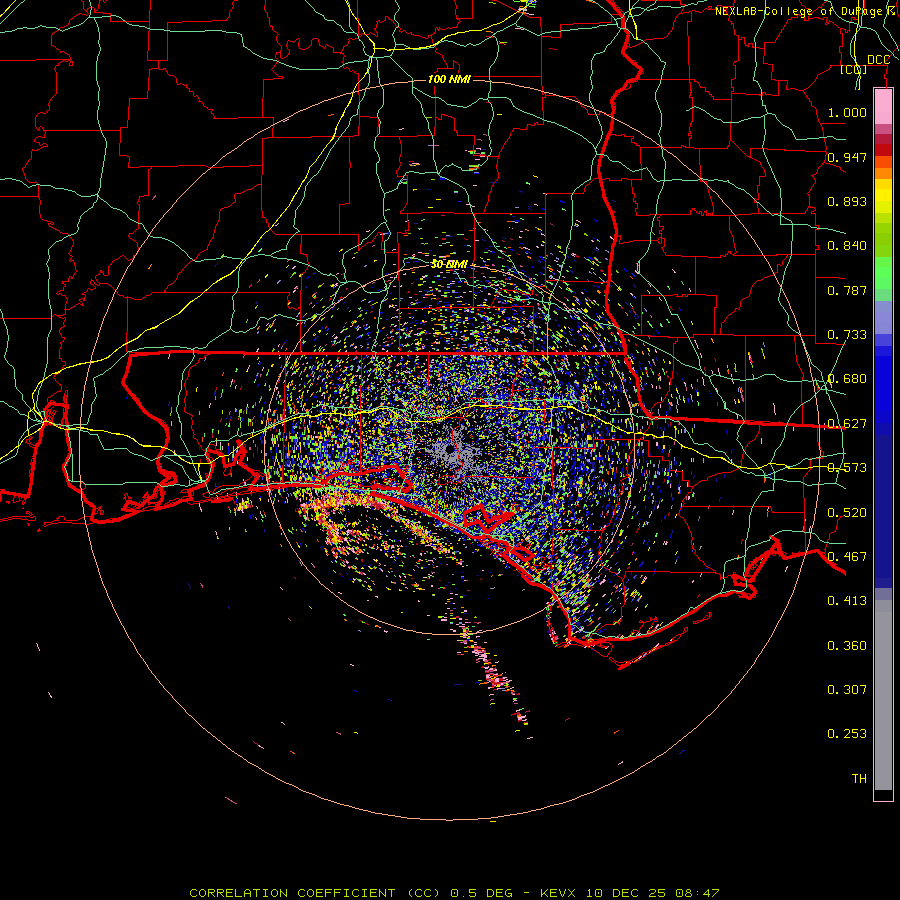Click the 0.893 scale value
This screenshot has width=900, height=900.
tap(847, 201)
